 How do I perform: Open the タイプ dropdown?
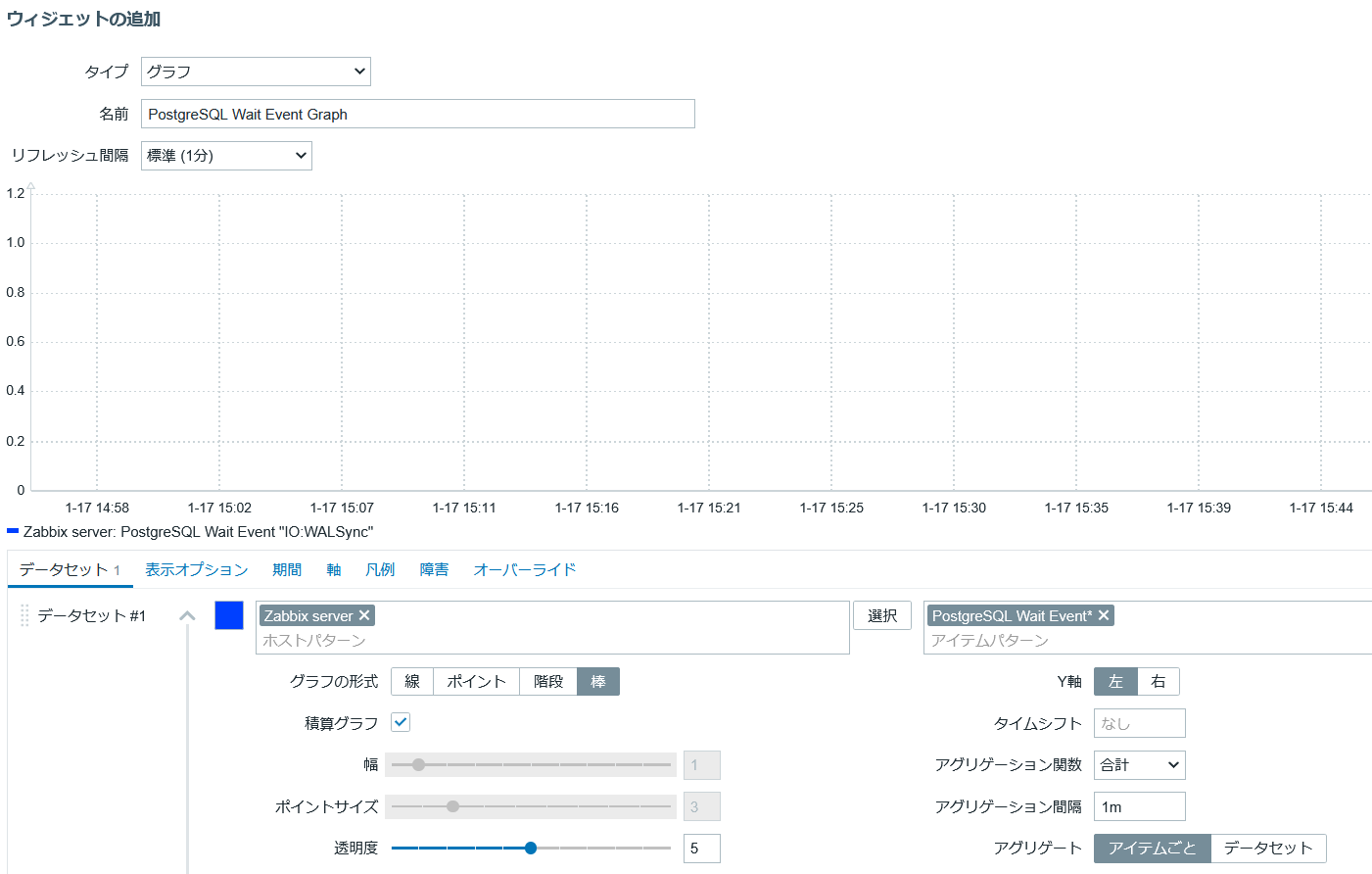(256, 72)
